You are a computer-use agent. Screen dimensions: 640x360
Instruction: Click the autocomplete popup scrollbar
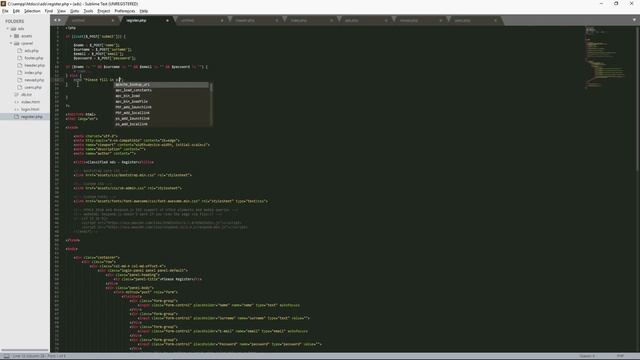pos(211,104)
